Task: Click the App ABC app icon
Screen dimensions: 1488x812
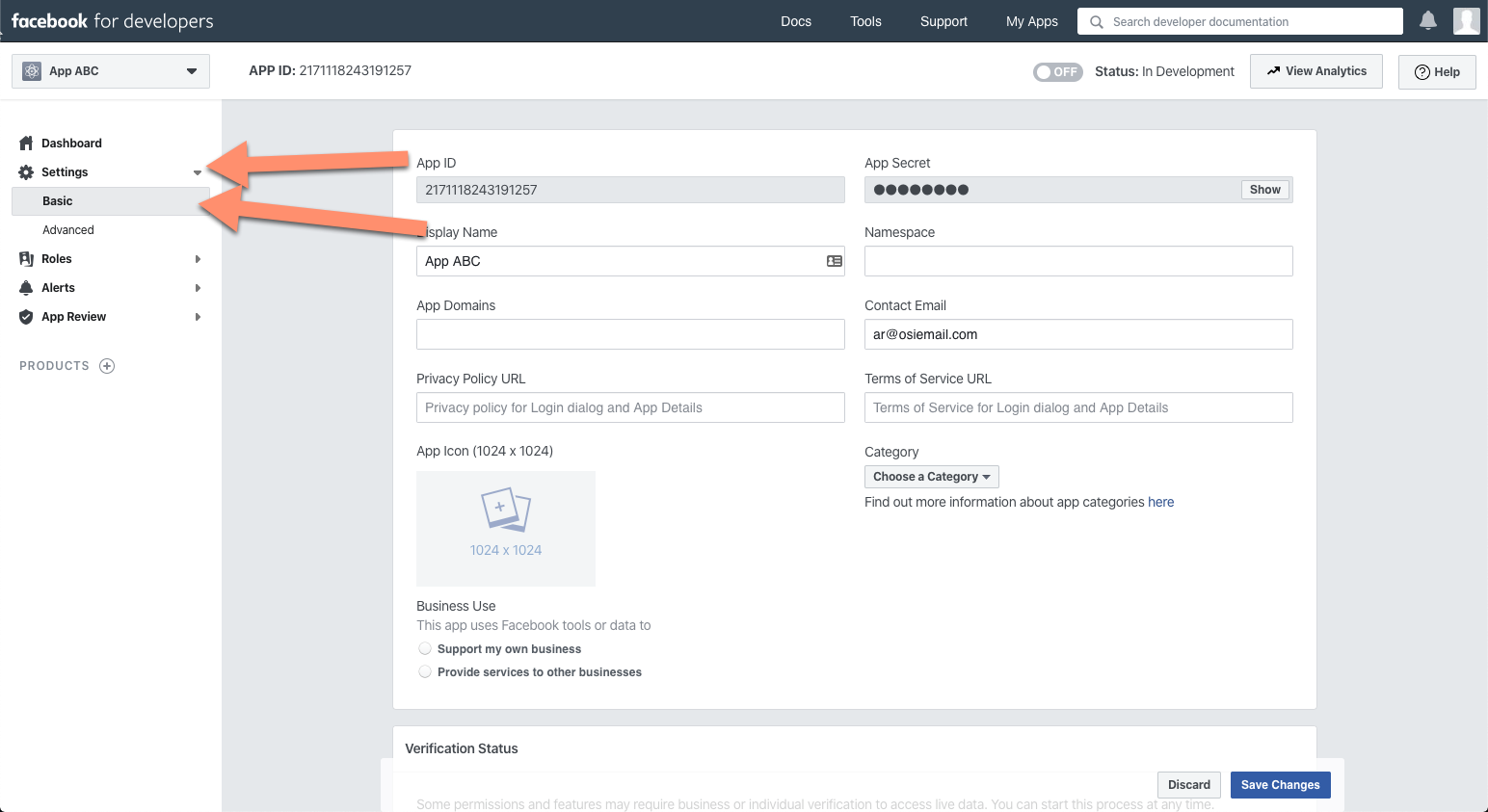Action: pos(32,71)
